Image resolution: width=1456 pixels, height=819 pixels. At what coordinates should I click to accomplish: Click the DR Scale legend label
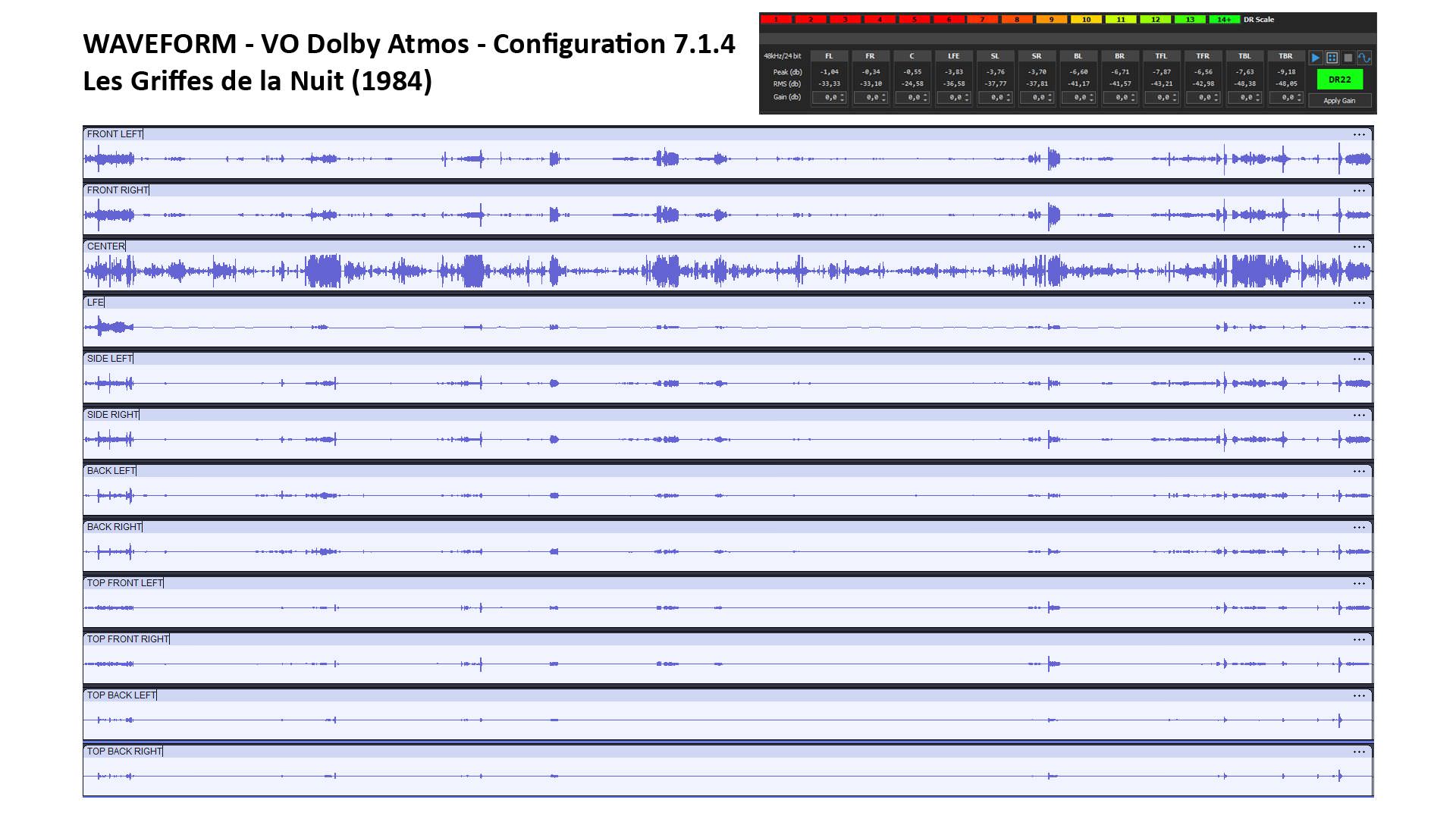(x=1259, y=20)
